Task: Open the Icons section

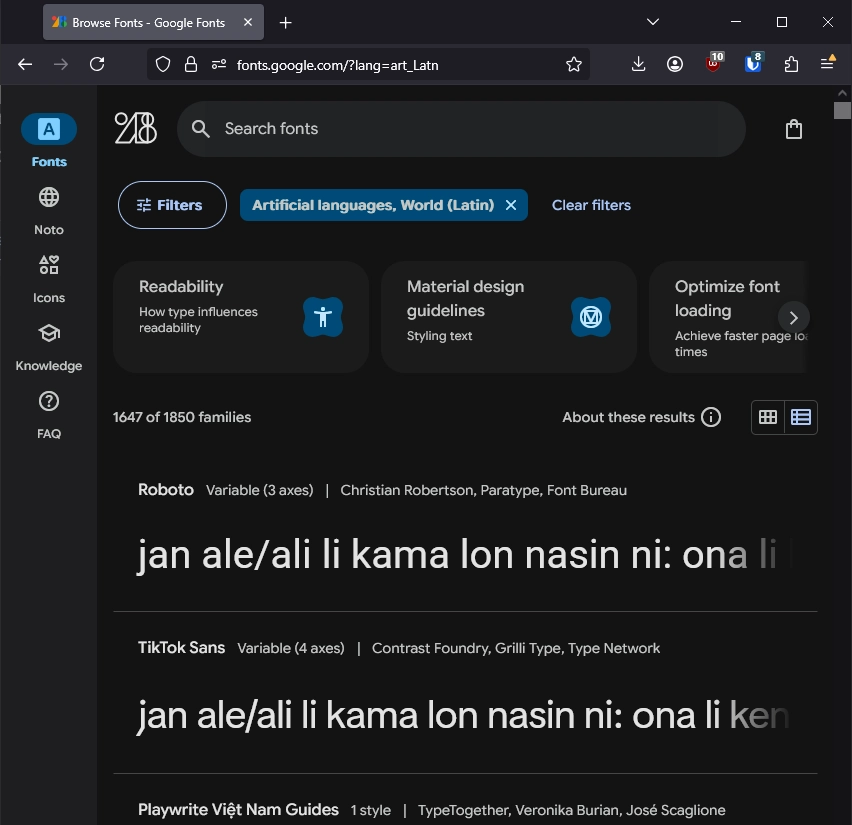Action: [48, 276]
